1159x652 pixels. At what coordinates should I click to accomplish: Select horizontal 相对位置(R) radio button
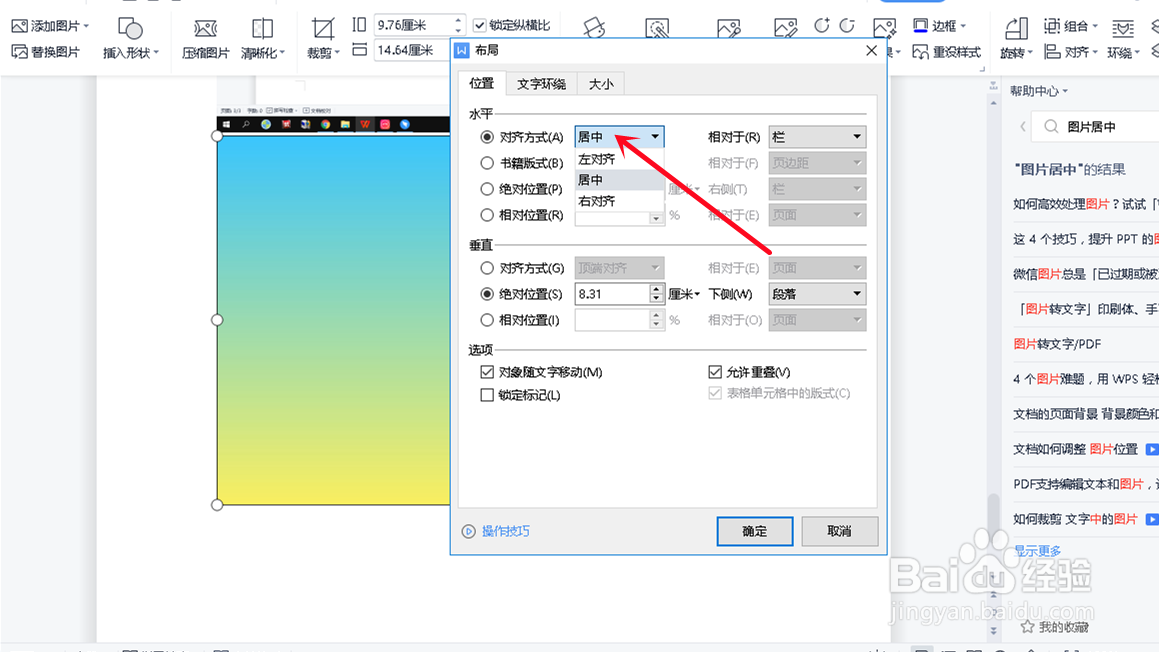(x=486, y=215)
